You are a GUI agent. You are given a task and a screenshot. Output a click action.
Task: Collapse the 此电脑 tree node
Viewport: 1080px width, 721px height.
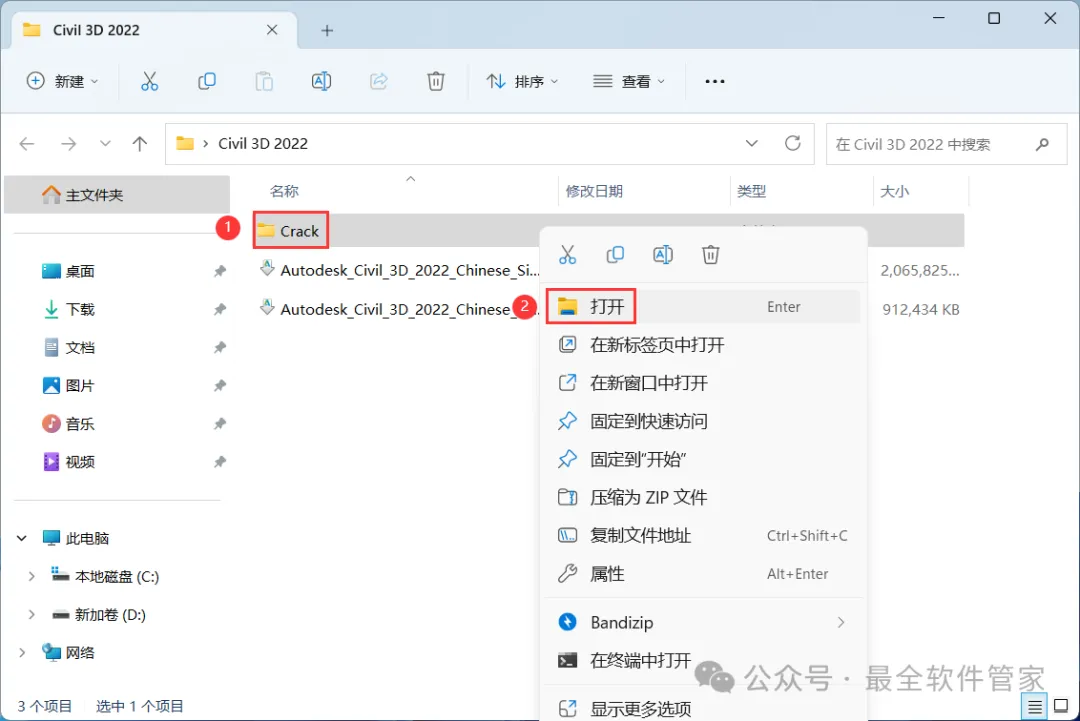[x=22, y=539]
